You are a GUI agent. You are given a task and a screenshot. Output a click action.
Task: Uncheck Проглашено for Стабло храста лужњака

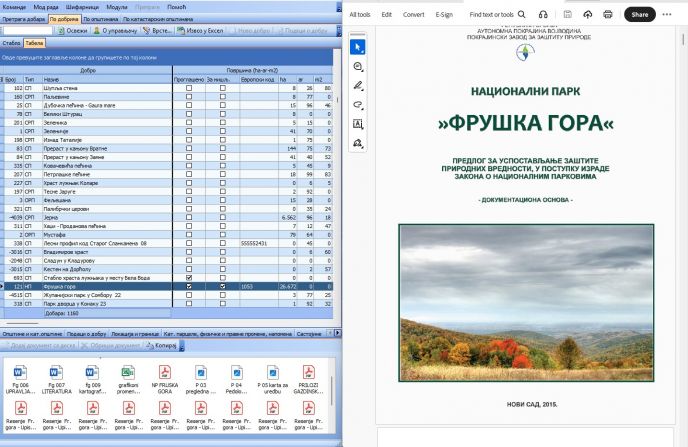[x=189, y=278]
